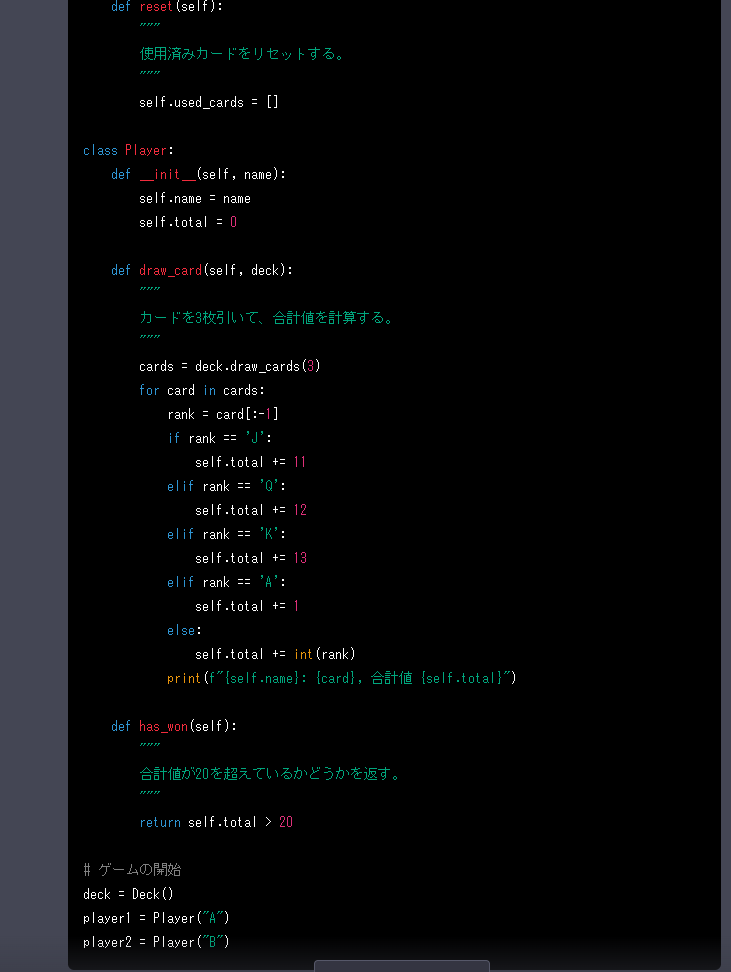
Task: Click the line 'player2 = Player("B")'
Action: pos(156,942)
